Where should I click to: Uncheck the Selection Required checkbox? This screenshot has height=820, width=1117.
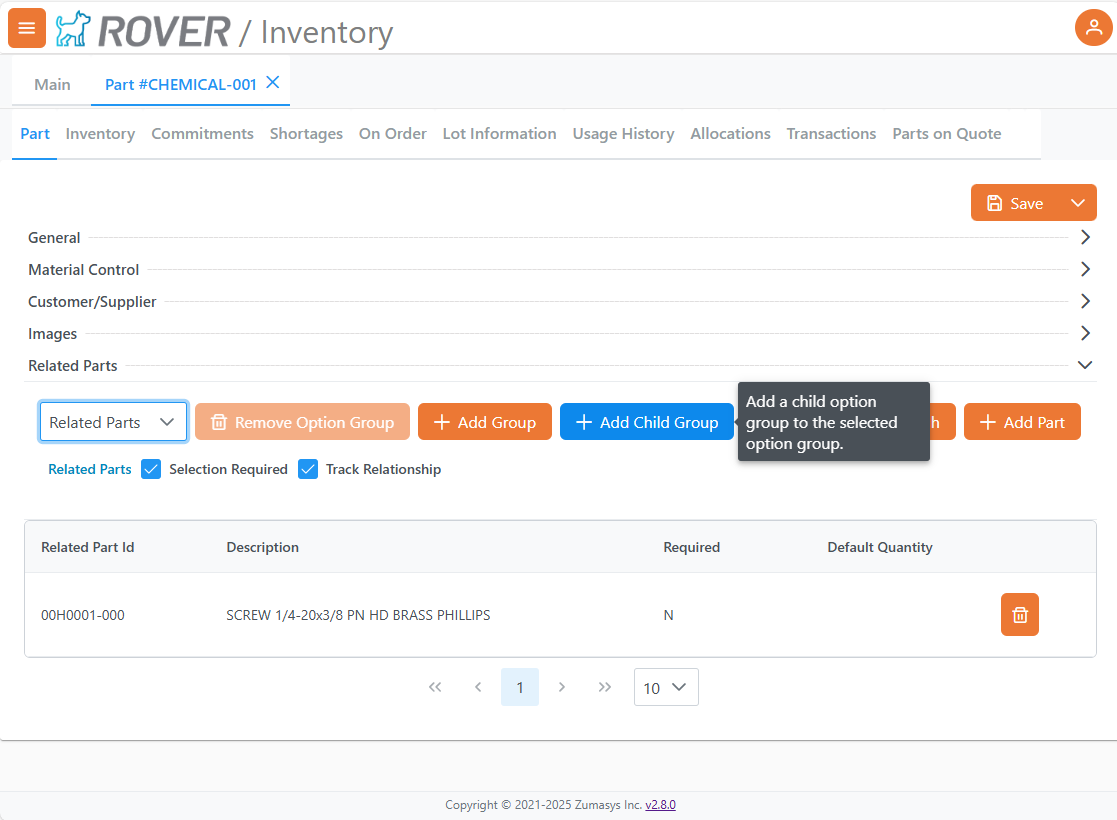(151, 469)
